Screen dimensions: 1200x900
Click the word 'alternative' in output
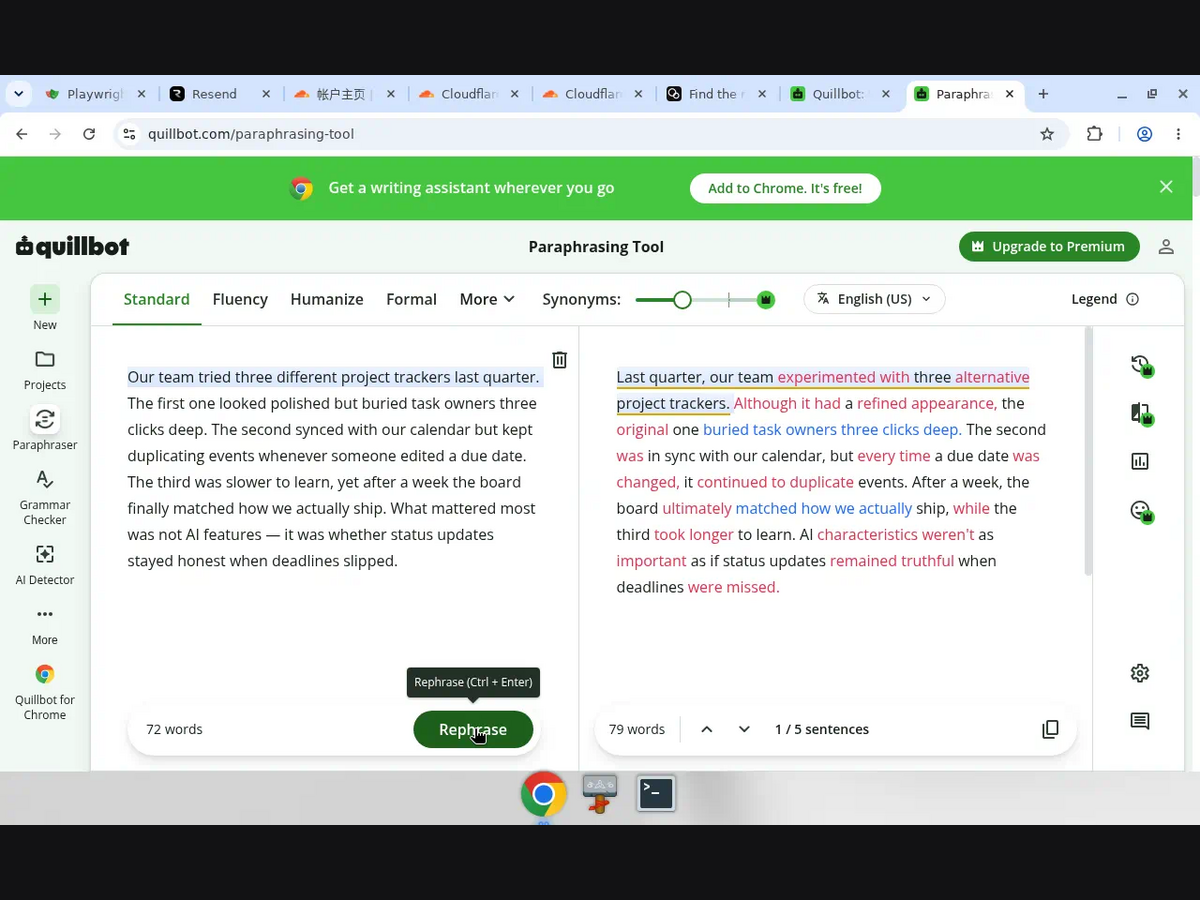pyautogui.click(x=992, y=377)
